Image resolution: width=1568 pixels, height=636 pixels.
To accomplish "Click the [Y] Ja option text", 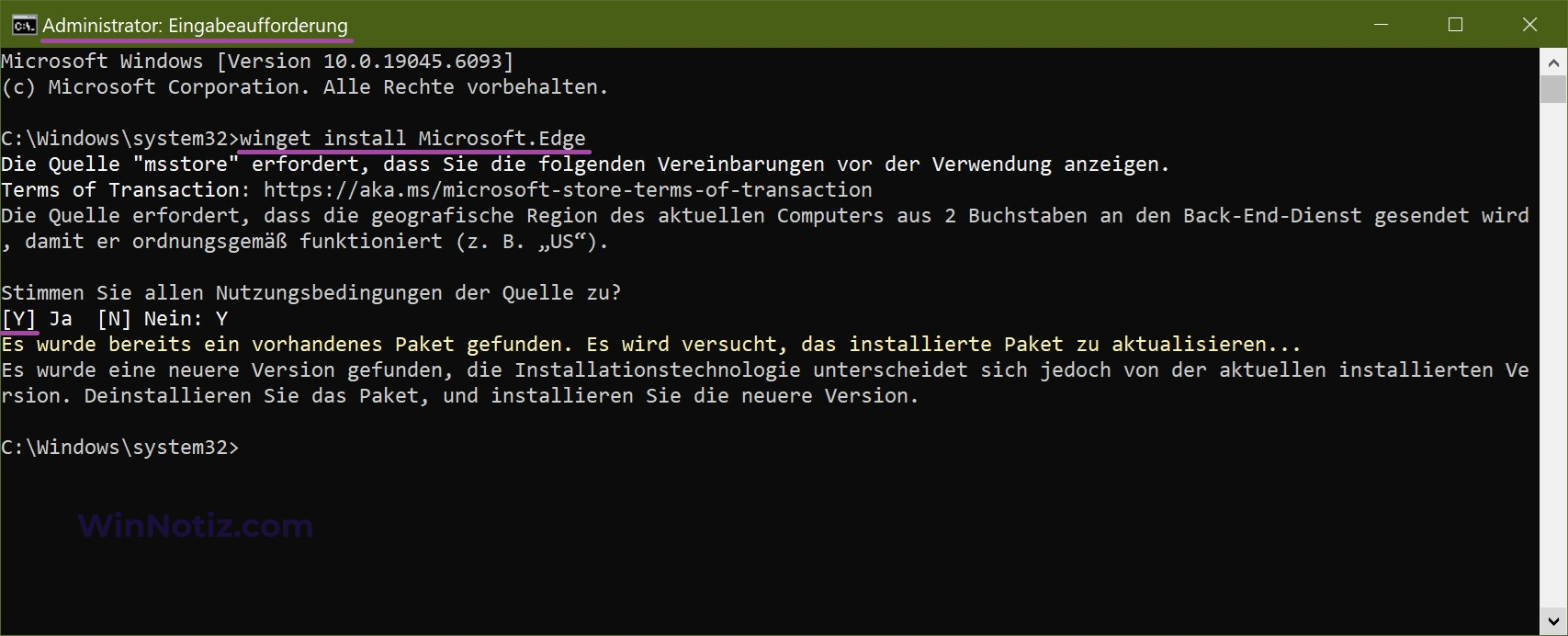I will 37,319.
